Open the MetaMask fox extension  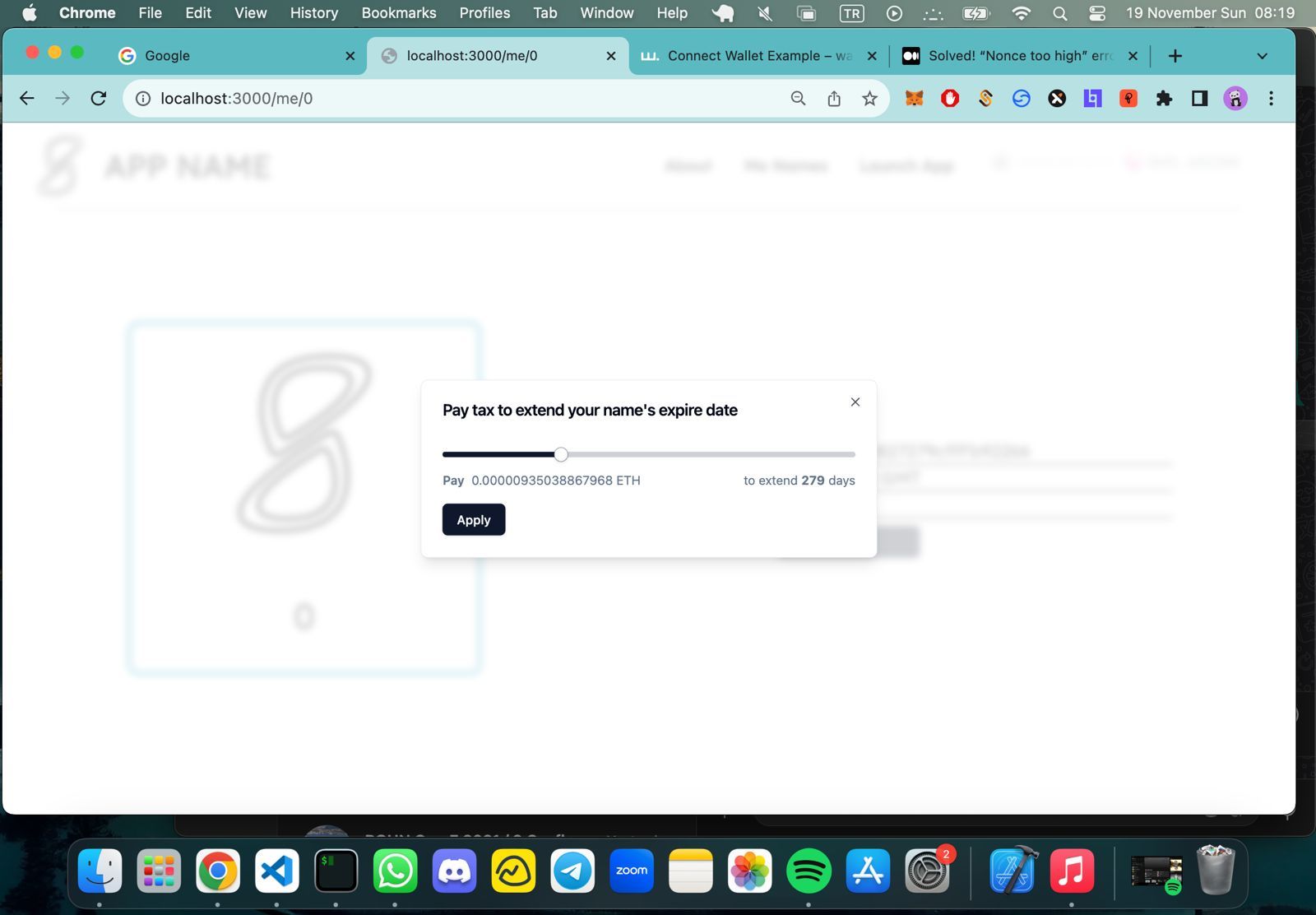915,99
